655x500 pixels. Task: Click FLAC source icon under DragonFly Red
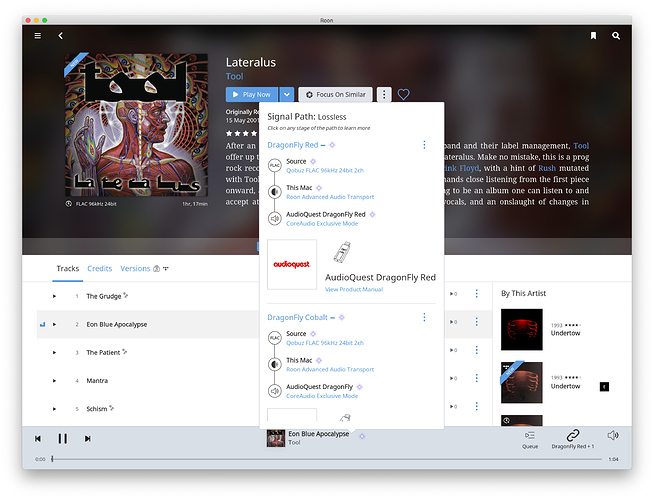click(274, 165)
